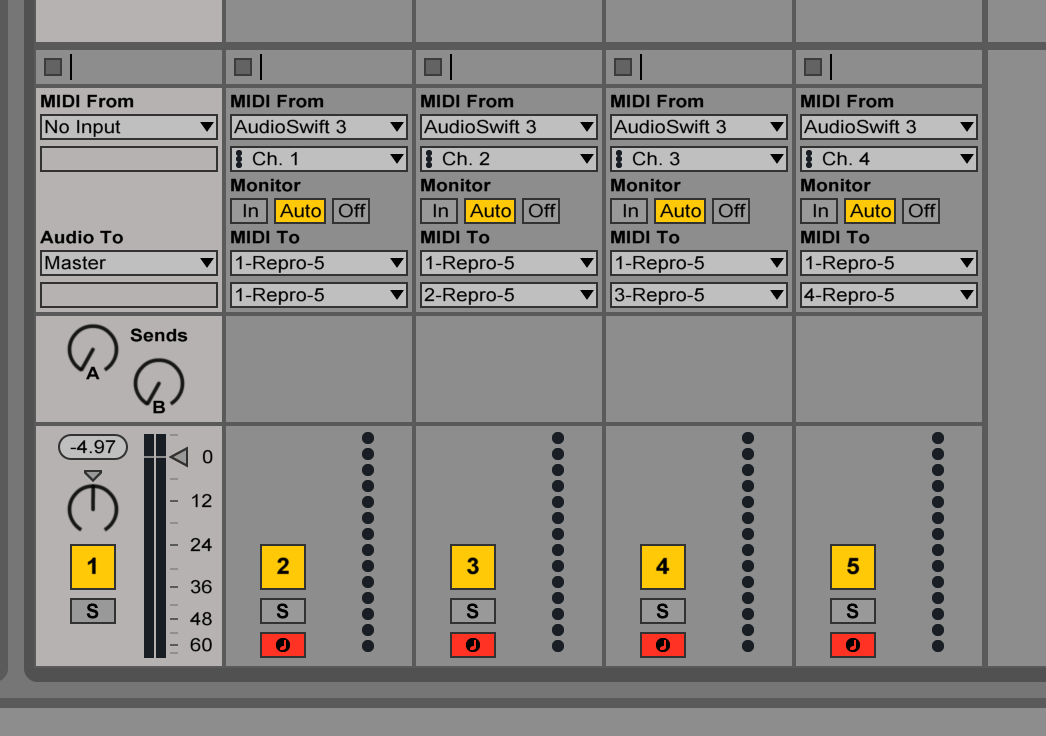This screenshot has width=1046, height=736.
Task: Disarm recording on track 2
Action: [x=283, y=645]
